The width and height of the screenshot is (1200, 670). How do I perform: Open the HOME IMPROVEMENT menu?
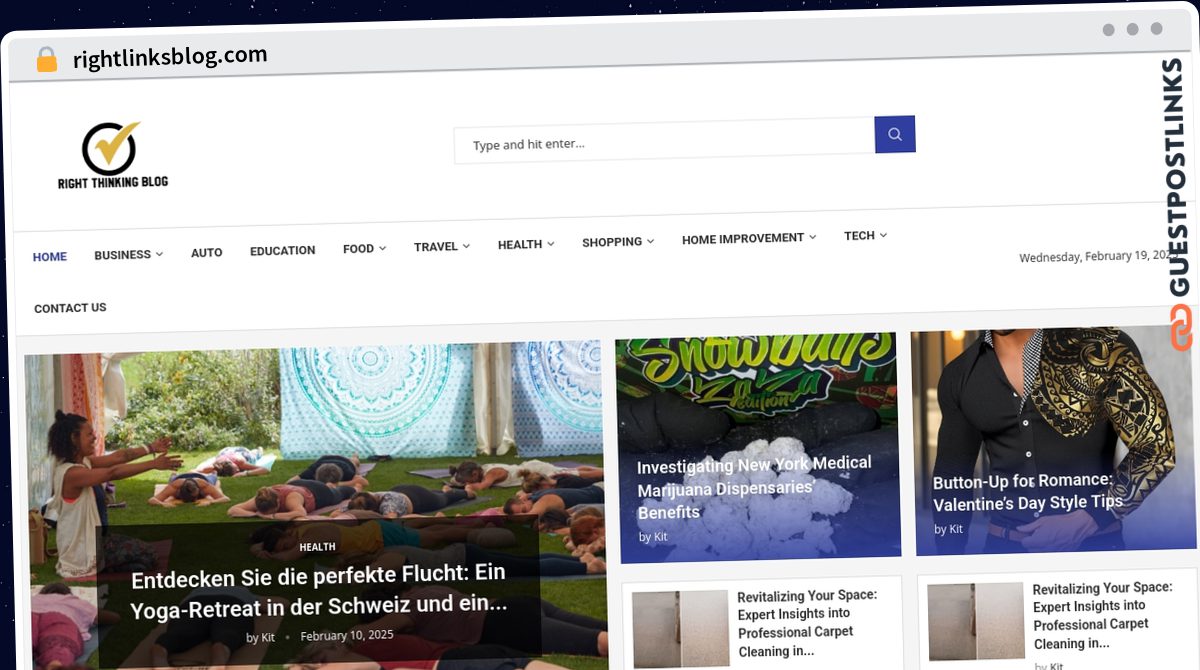[x=743, y=238]
